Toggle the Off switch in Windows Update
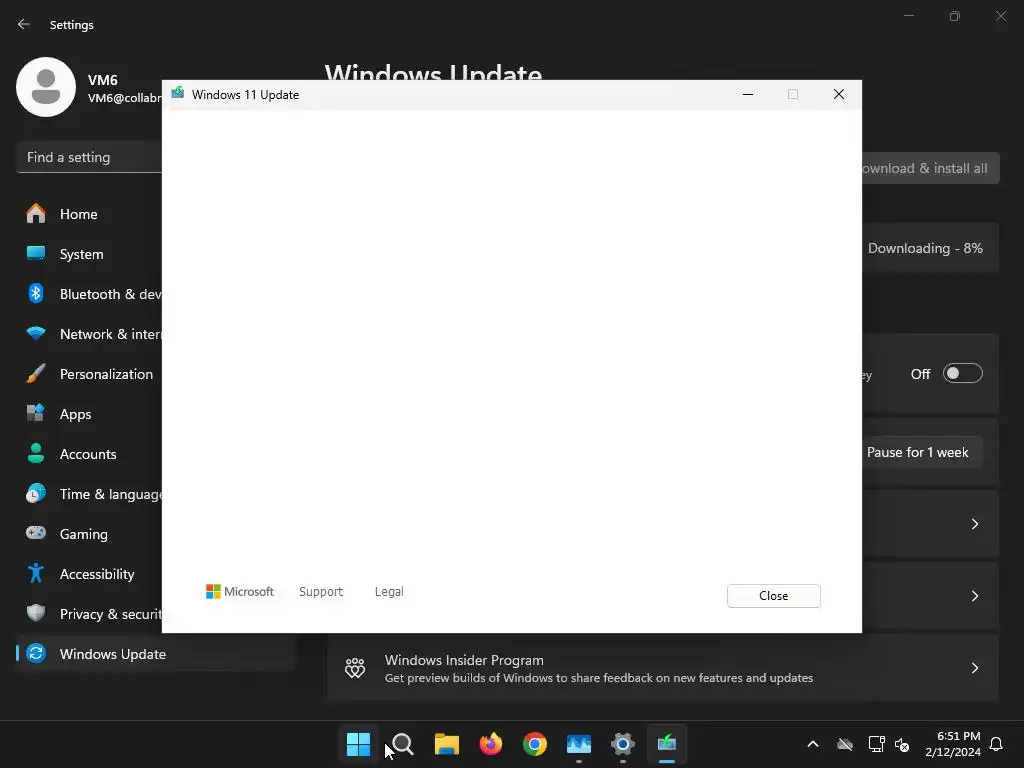 pos(963,374)
